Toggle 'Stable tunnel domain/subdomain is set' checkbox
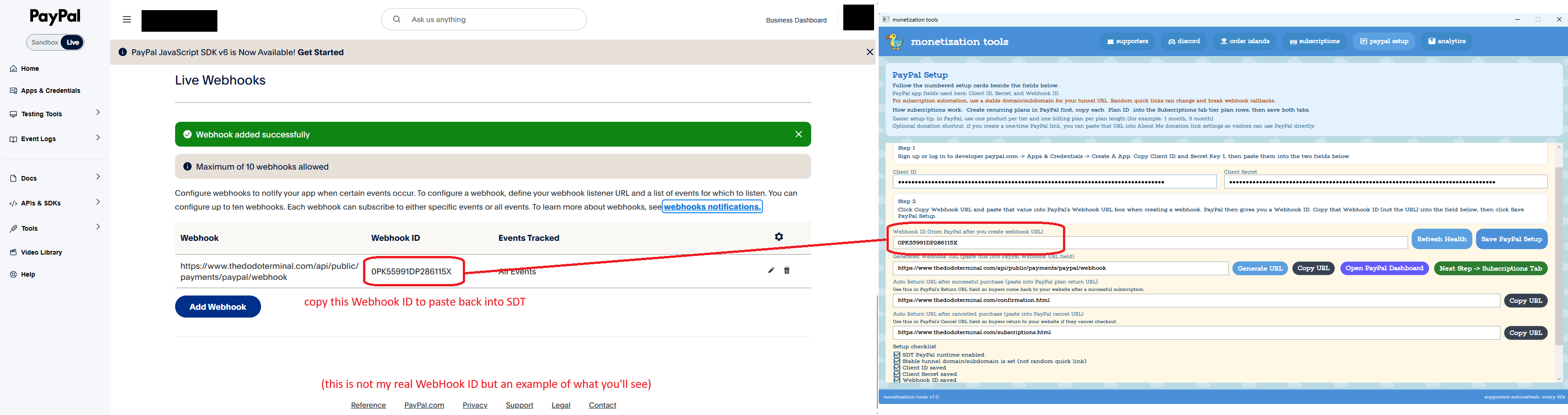The image size is (1568, 415). click(x=897, y=361)
